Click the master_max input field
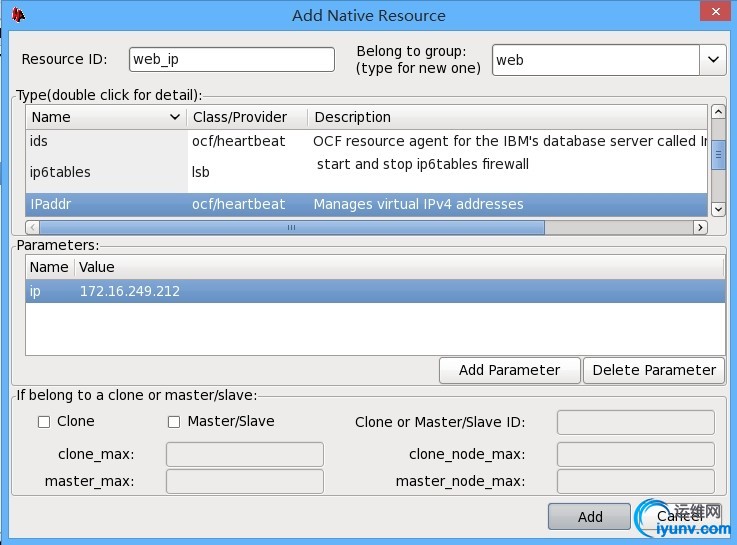 click(x=245, y=482)
